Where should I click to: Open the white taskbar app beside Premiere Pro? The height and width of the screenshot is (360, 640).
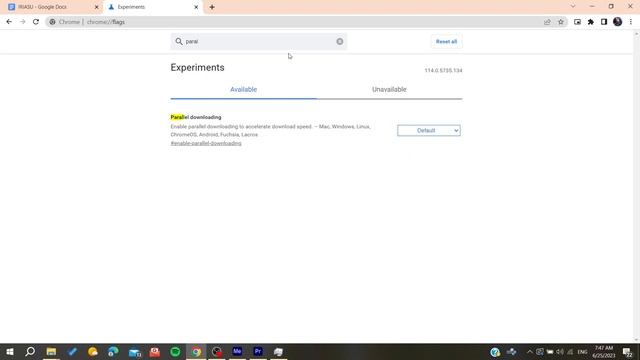click(x=278, y=351)
